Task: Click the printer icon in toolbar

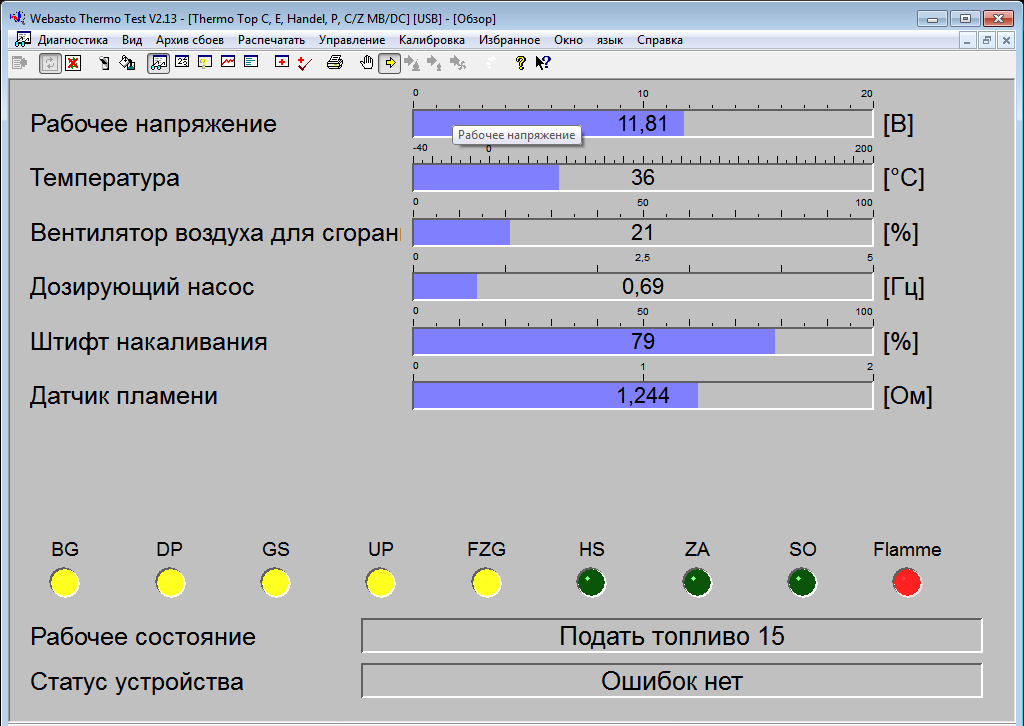Action: [x=335, y=63]
